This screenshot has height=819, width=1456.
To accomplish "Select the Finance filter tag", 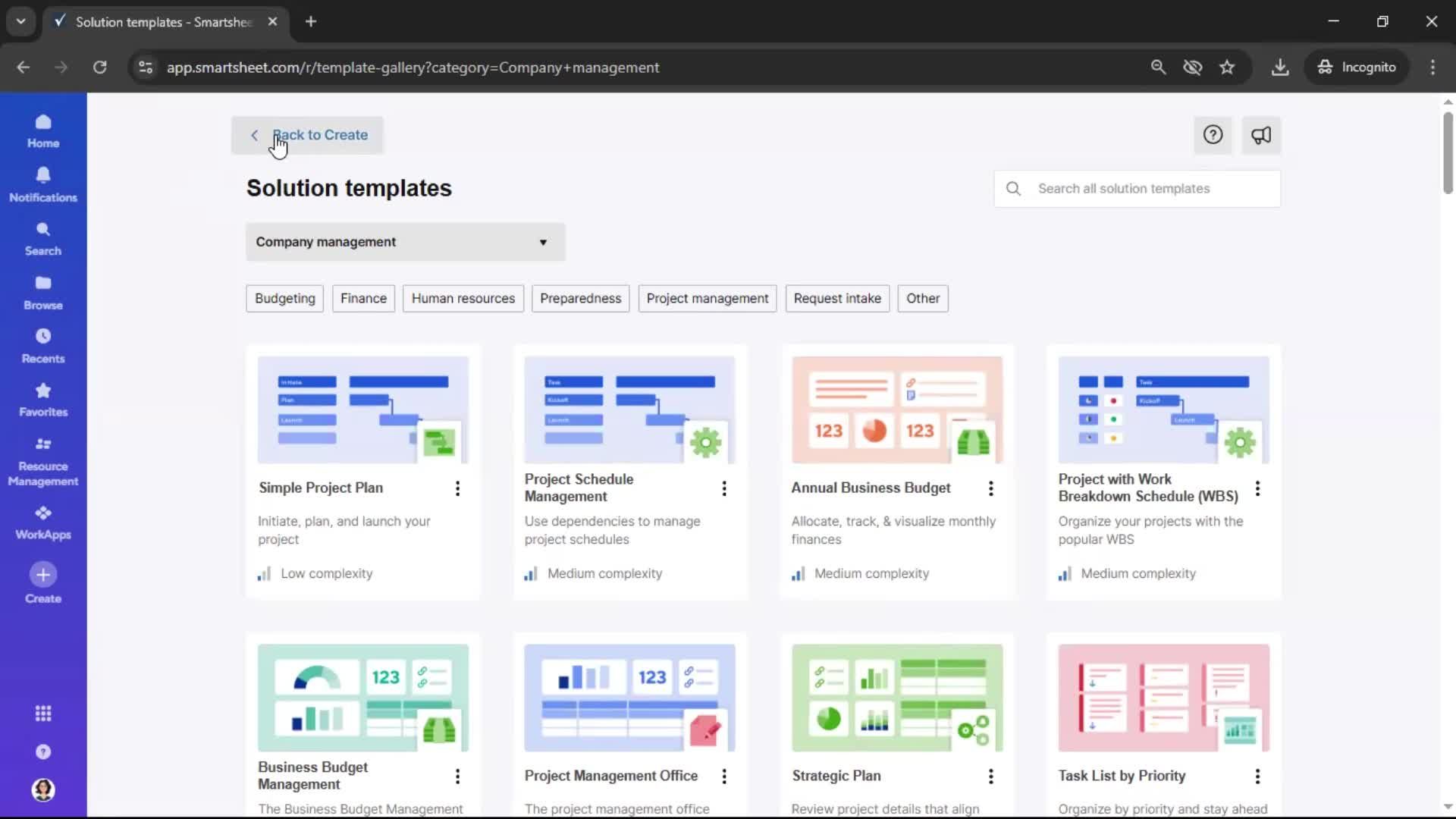I will pos(363,298).
